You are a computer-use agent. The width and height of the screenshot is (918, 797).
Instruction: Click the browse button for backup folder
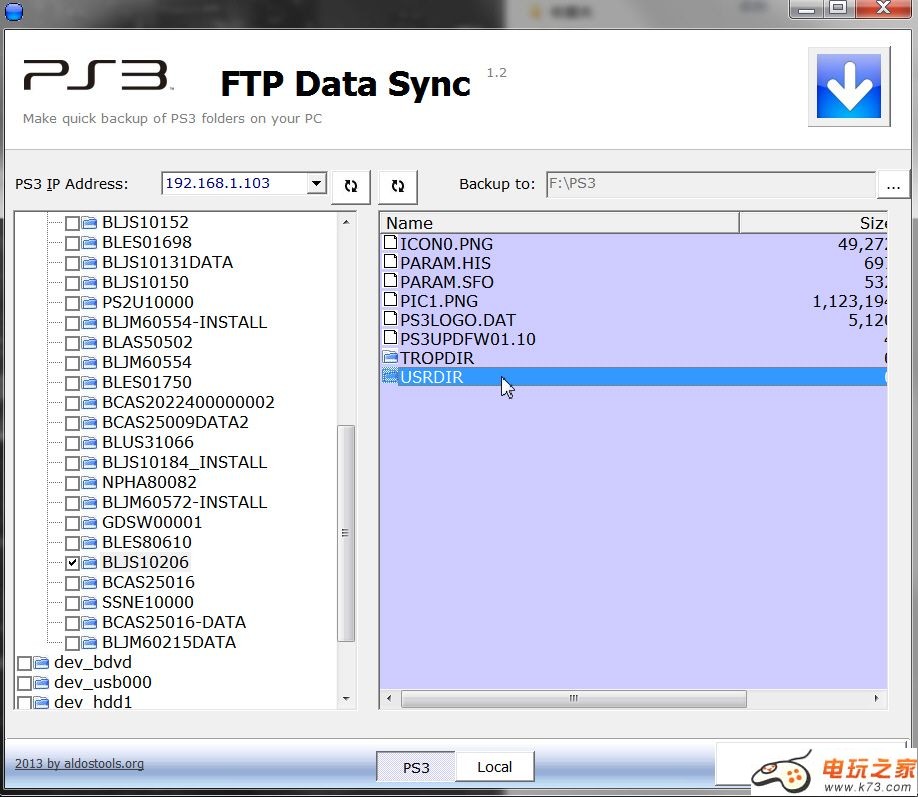(x=893, y=186)
